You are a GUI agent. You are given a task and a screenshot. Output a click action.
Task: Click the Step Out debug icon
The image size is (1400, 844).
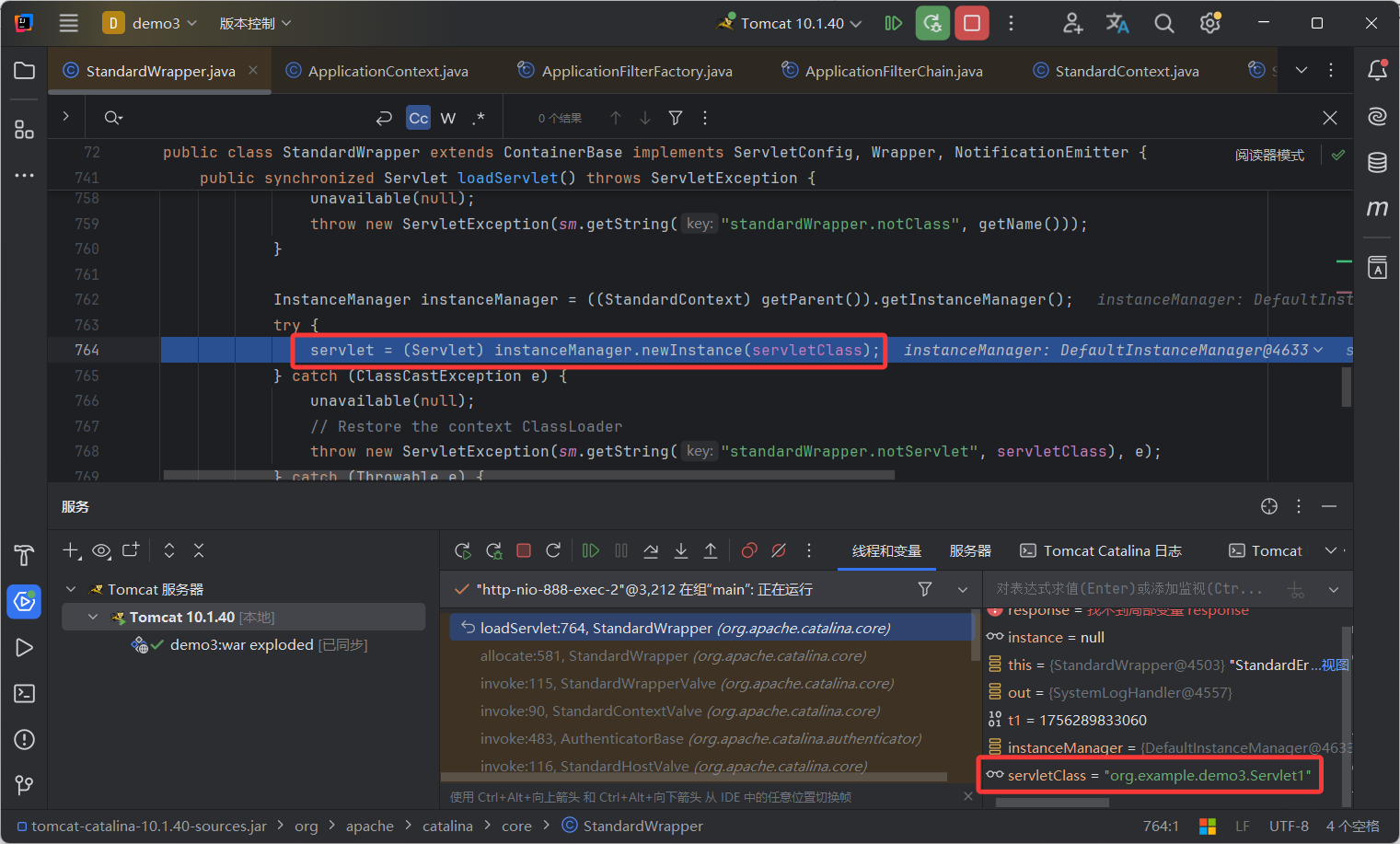coord(711,550)
